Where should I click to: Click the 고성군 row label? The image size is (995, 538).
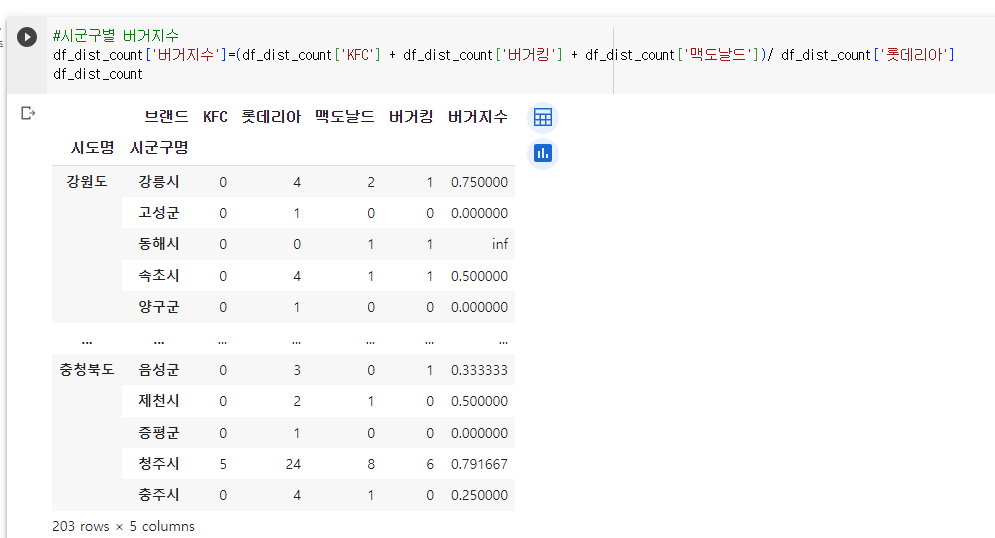[159, 213]
